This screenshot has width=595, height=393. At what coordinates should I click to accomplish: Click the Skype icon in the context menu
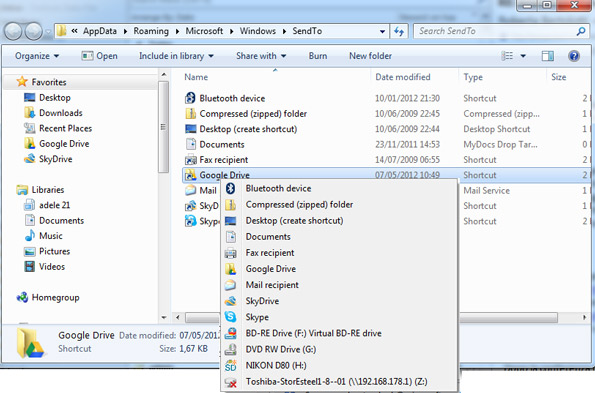(230, 317)
